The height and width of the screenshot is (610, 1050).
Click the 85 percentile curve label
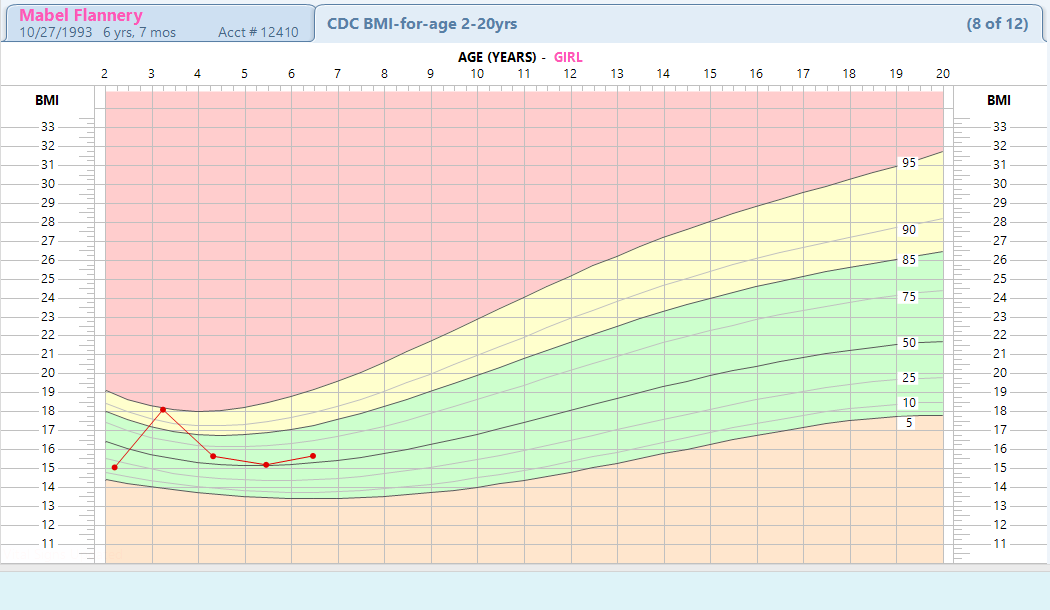pos(908,260)
